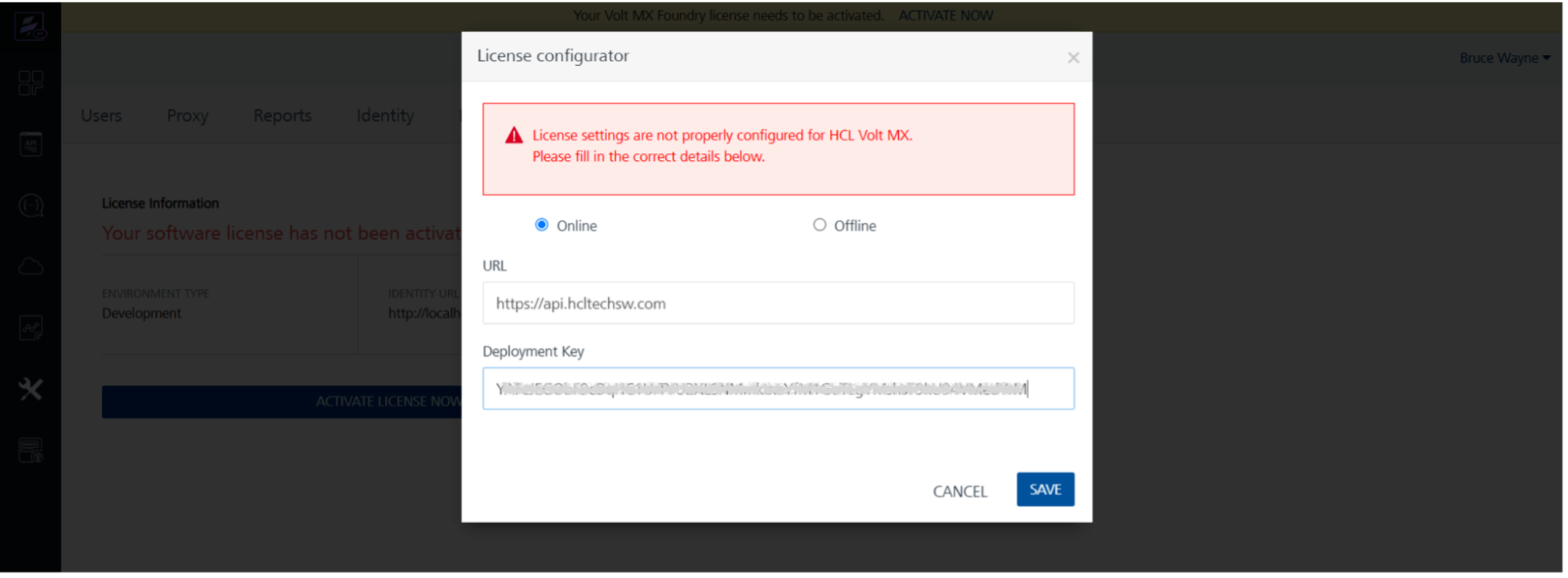
Task: Click the wrench Settings sidebar icon
Action: pos(31,389)
